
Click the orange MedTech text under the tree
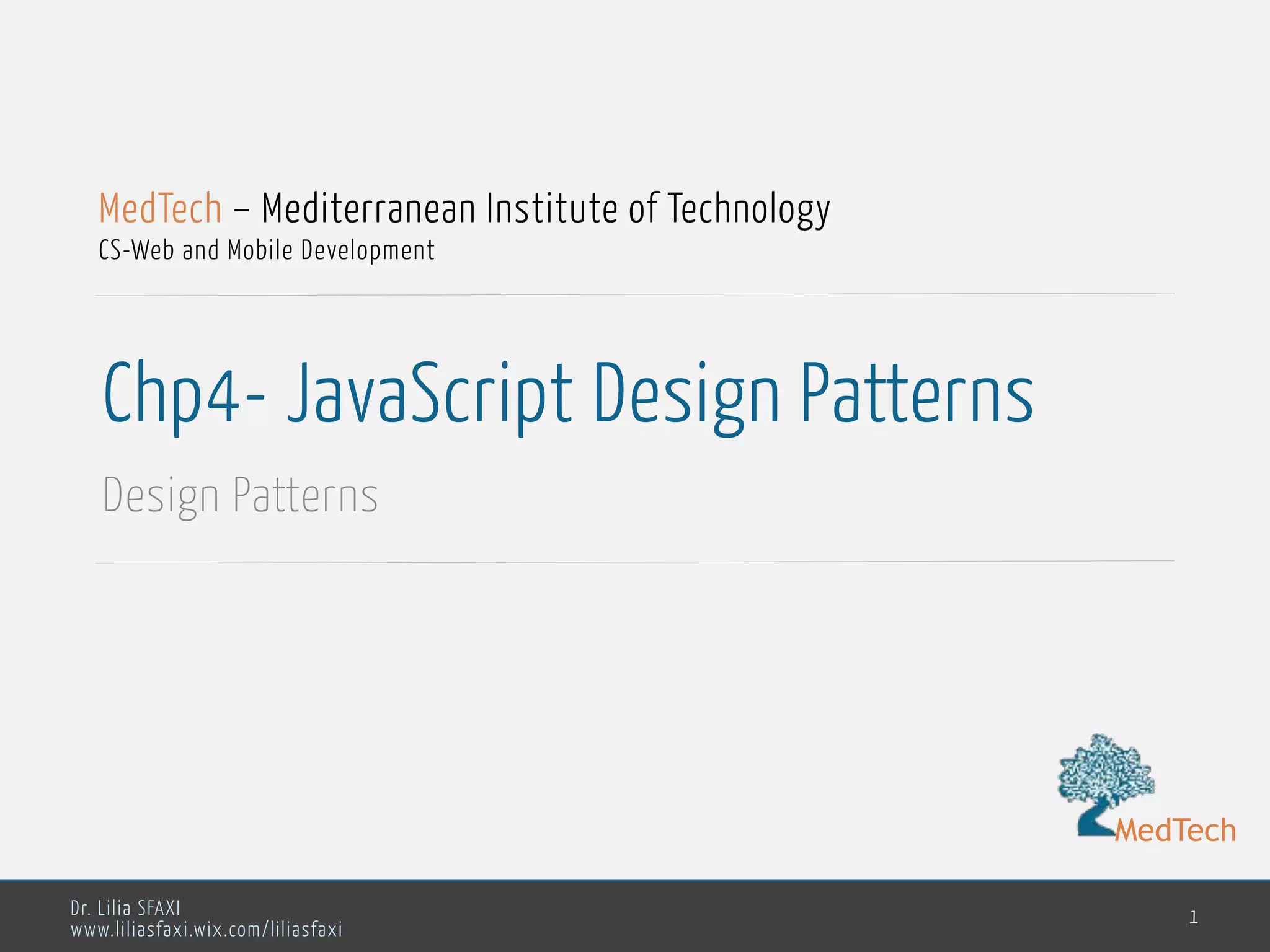pyautogui.click(x=1175, y=831)
